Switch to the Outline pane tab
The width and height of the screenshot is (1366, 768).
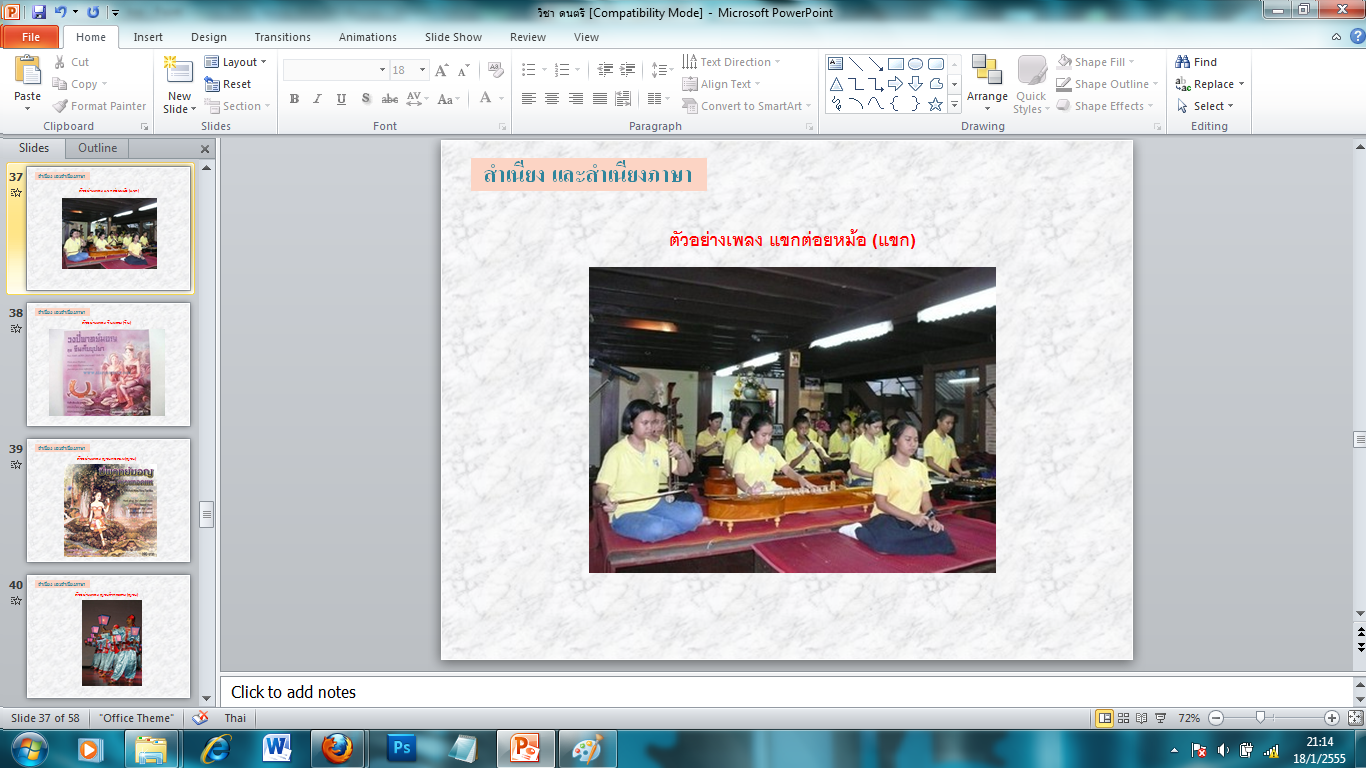coord(98,148)
